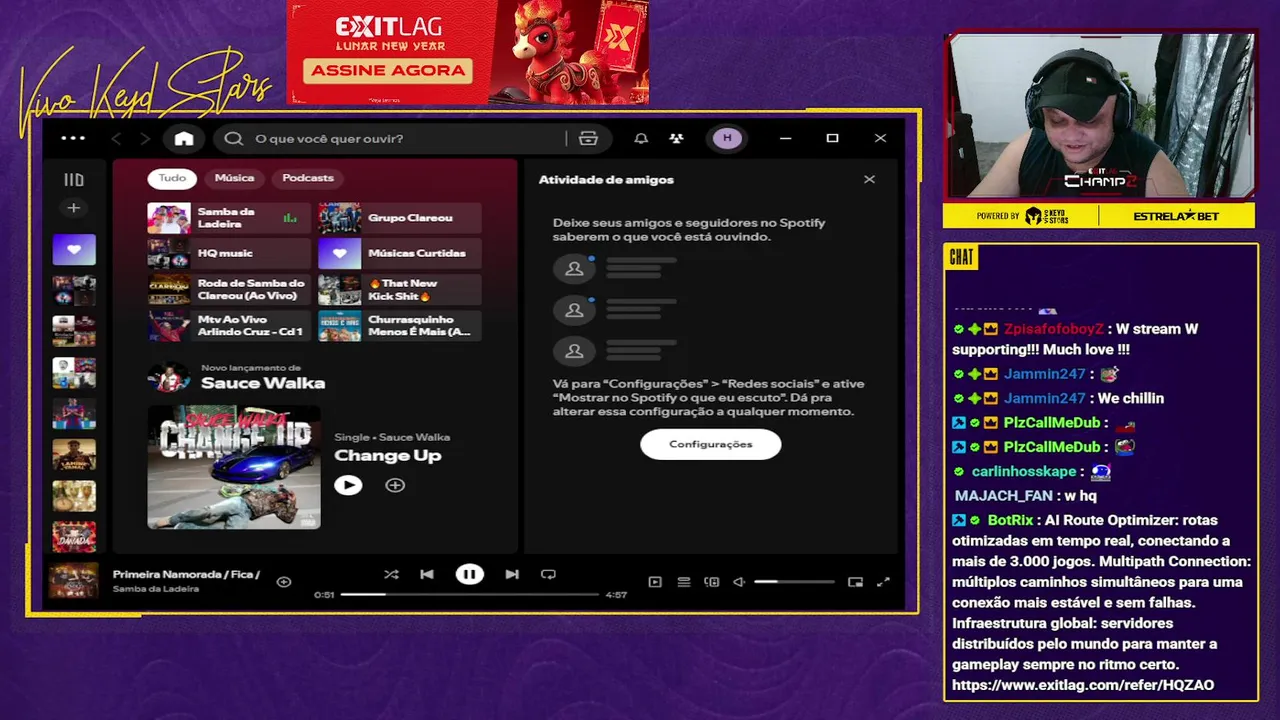Click the exitlag.com referral link in chat
The image size is (1280, 720).
tap(1083, 685)
